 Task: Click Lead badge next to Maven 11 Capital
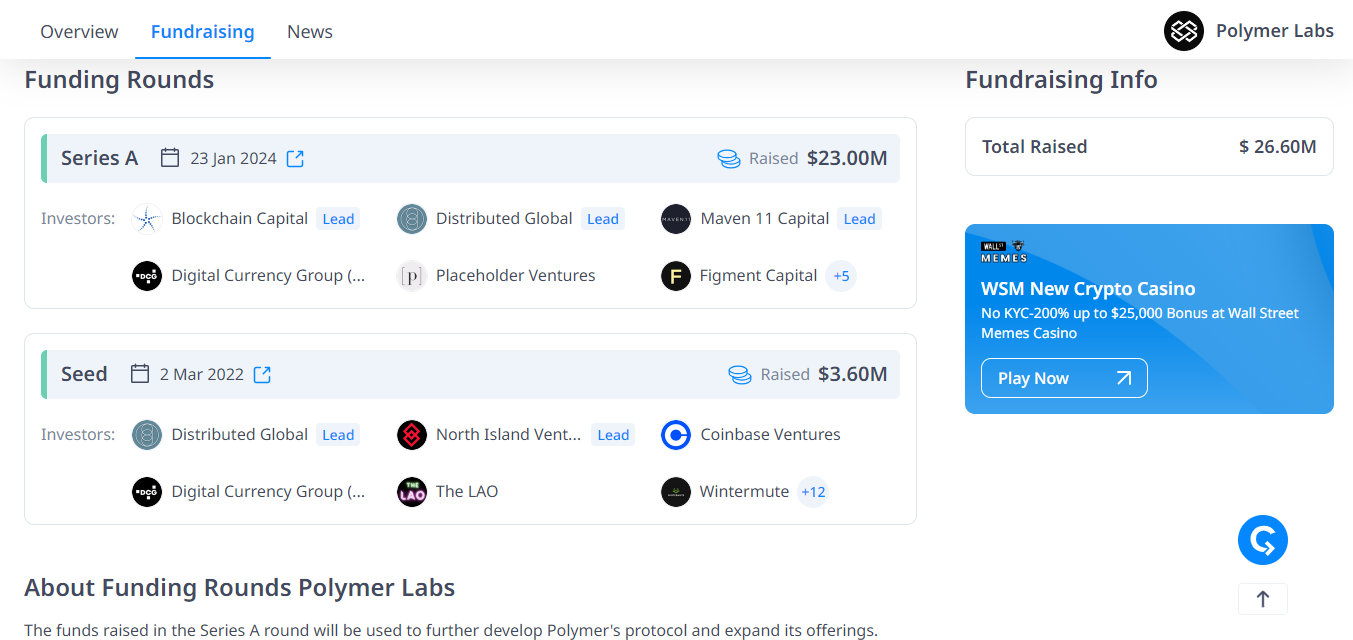pos(860,219)
